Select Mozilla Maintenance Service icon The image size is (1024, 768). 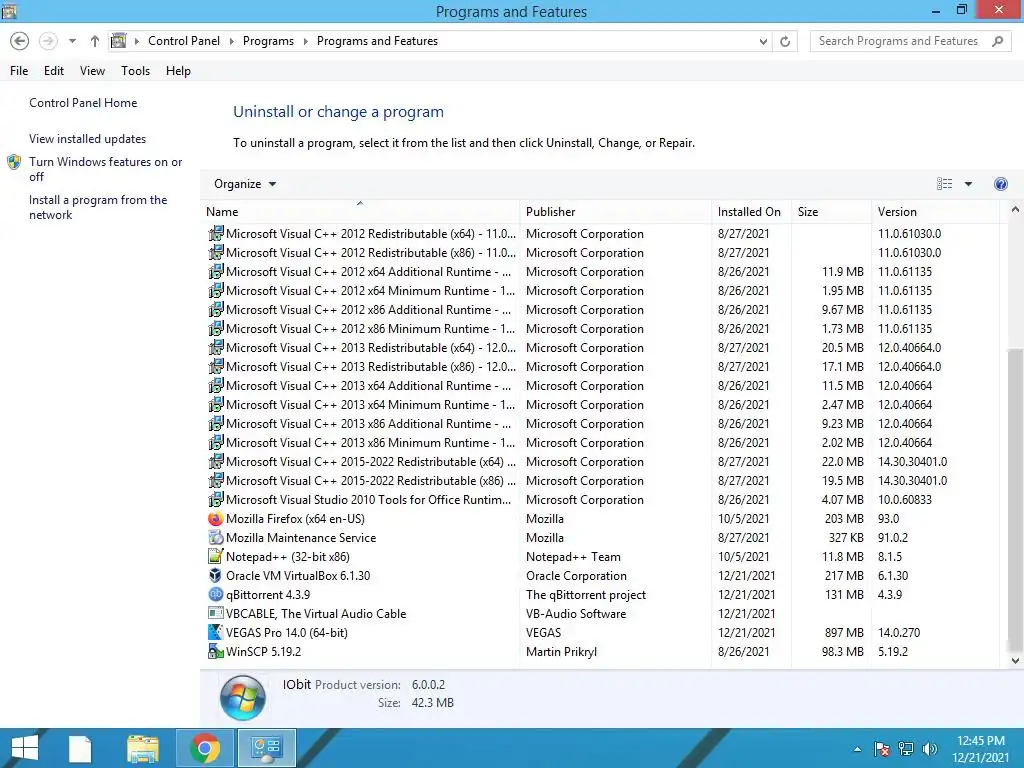click(216, 537)
